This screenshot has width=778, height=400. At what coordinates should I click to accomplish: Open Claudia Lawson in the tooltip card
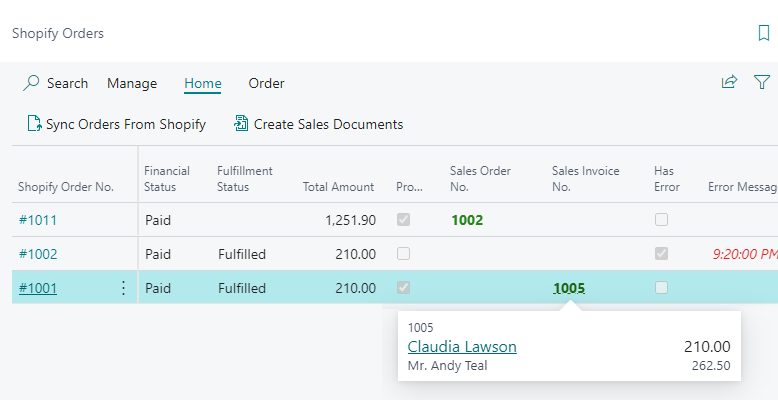(462, 346)
